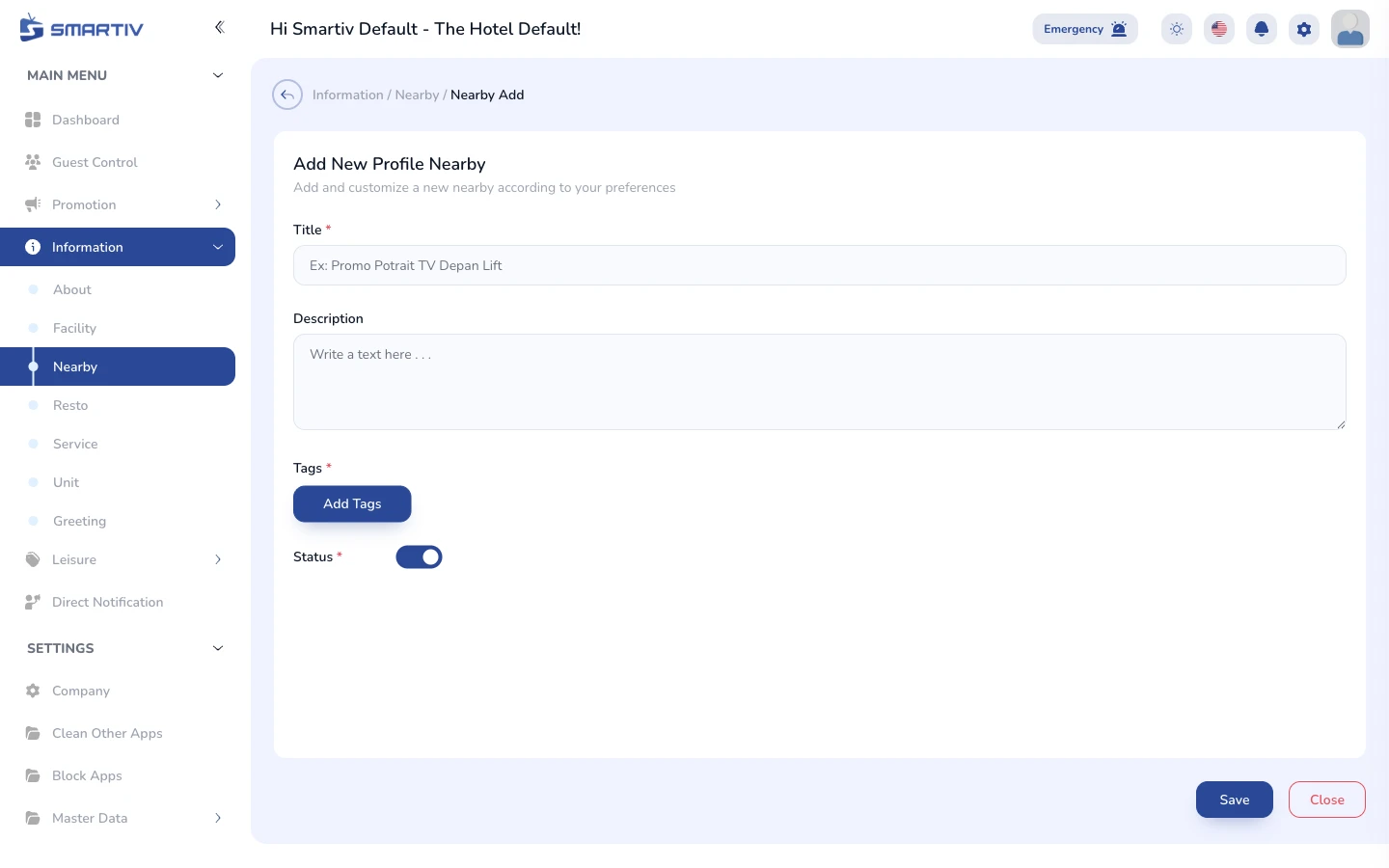Save the new nearby profile
Image resolution: width=1389 pixels, height=868 pixels.
[x=1235, y=800]
